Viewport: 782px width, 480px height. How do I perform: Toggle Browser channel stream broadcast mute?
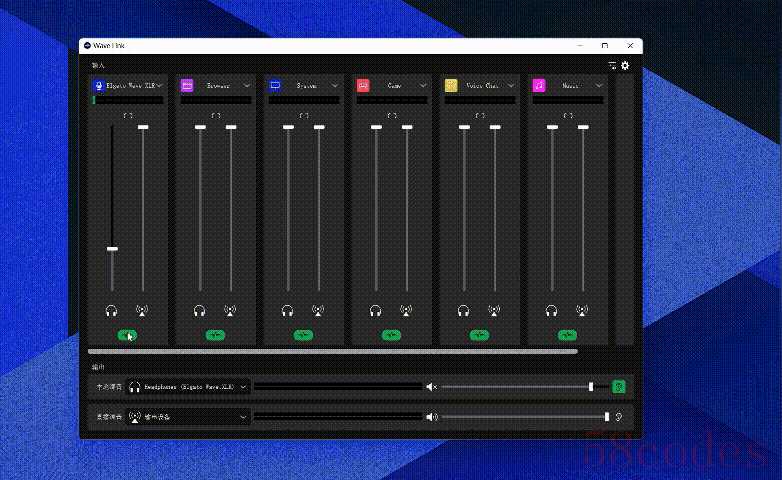230,311
